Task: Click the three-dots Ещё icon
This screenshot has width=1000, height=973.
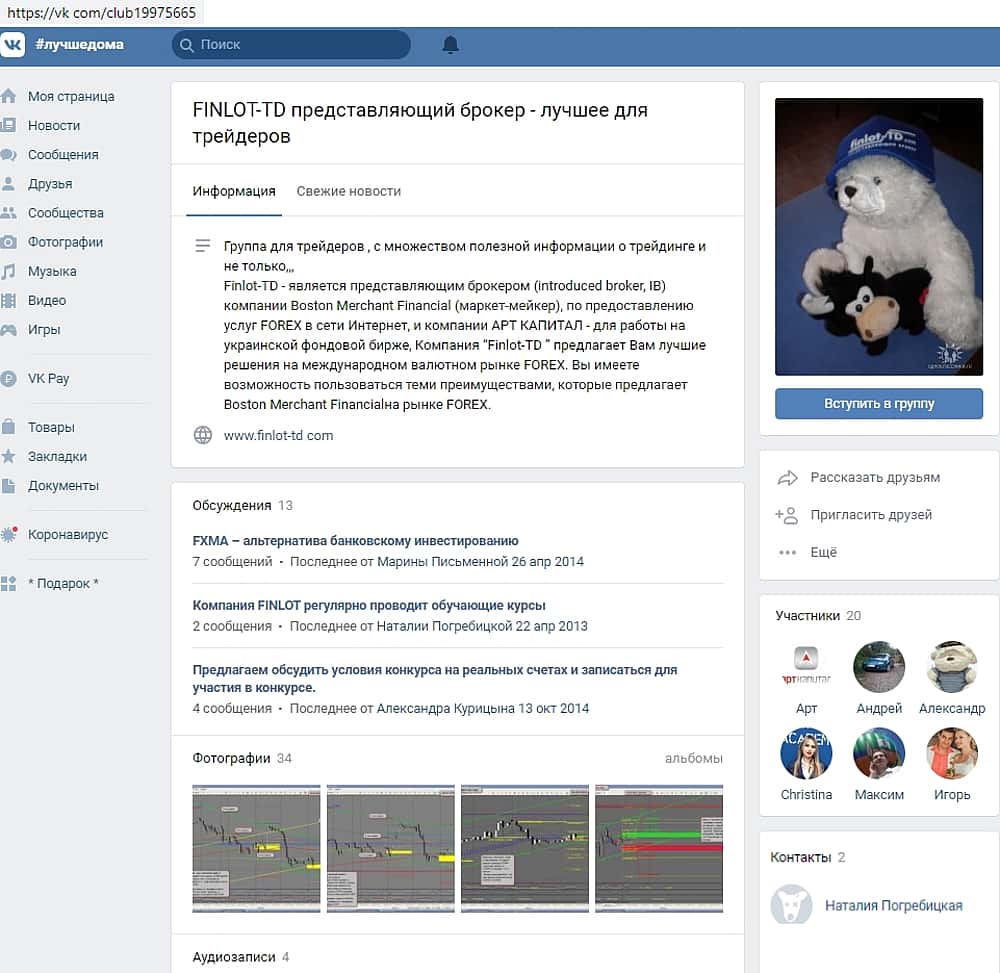Action: pyautogui.click(x=788, y=552)
